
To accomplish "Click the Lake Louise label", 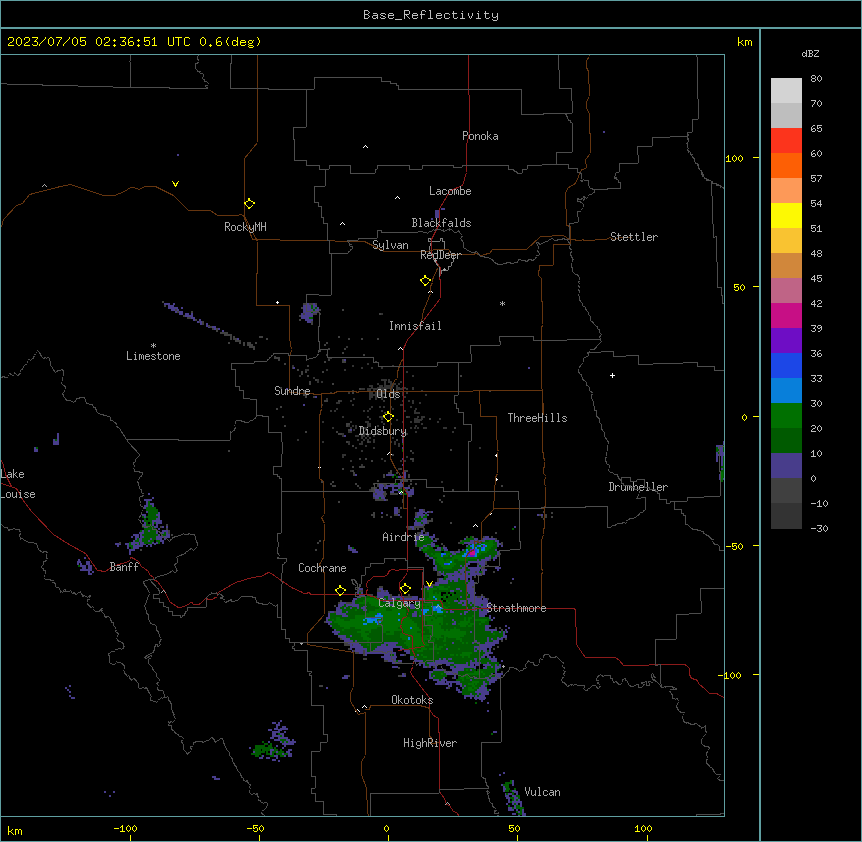I will [x=18, y=484].
